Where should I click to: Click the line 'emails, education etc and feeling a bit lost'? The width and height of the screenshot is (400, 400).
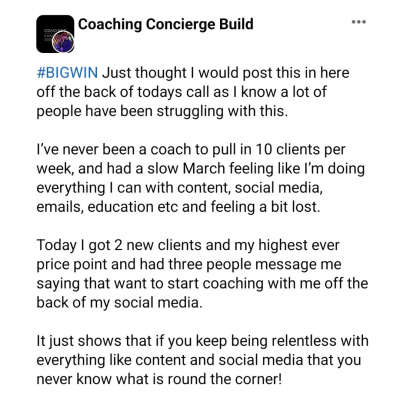pos(178,207)
